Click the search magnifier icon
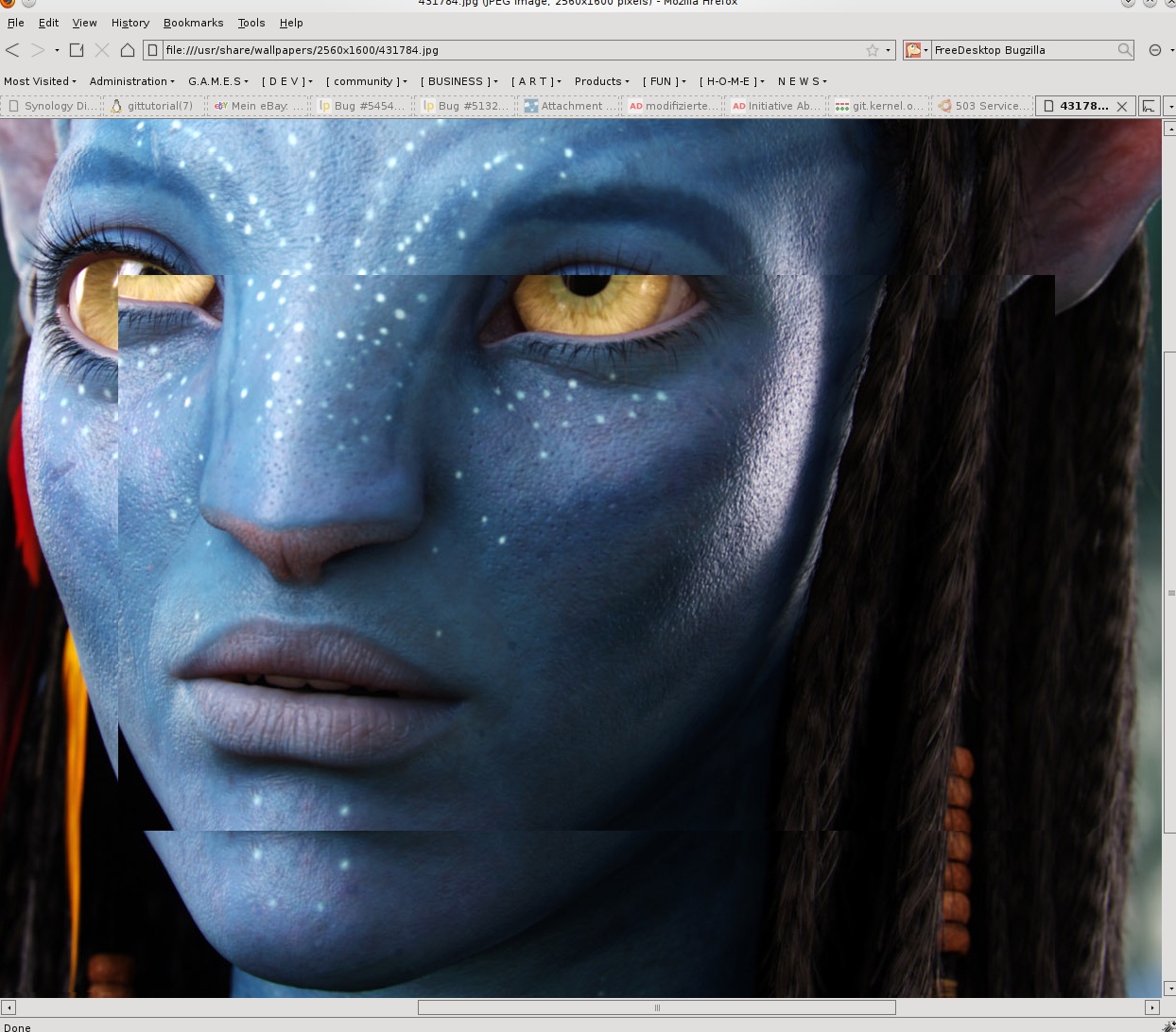Viewport: 1176px width, 1032px height. coord(1124,50)
